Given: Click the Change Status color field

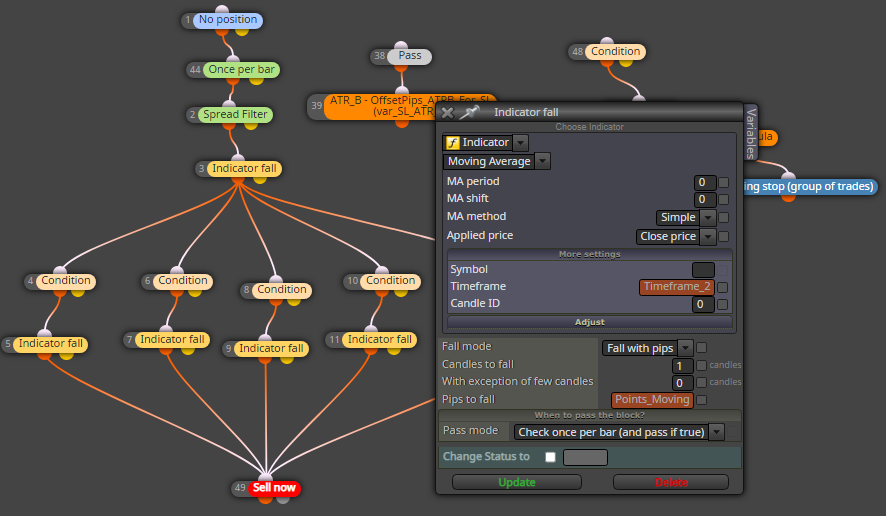Looking at the screenshot, I should tap(585, 457).
